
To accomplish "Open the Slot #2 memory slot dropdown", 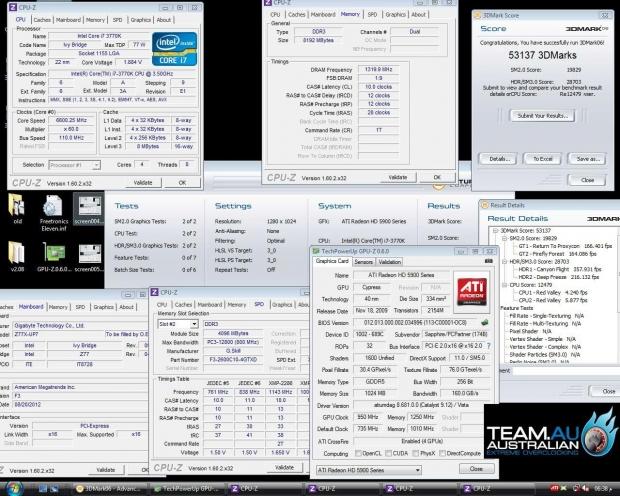I will tap(178, 324).
